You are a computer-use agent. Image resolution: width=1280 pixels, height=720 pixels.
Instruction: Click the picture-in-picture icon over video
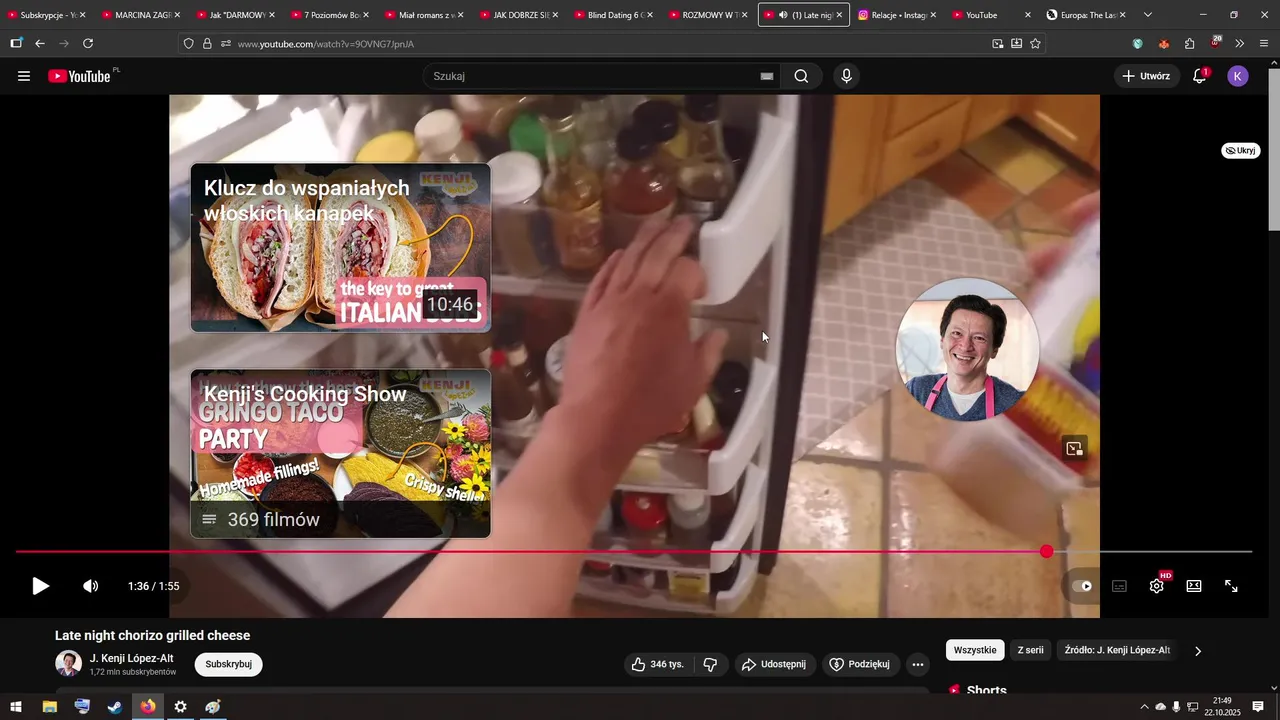1075,448
